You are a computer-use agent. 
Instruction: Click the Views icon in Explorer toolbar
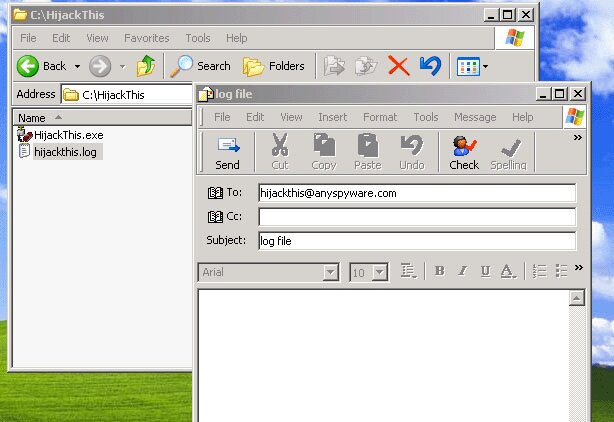pos(468,67)
